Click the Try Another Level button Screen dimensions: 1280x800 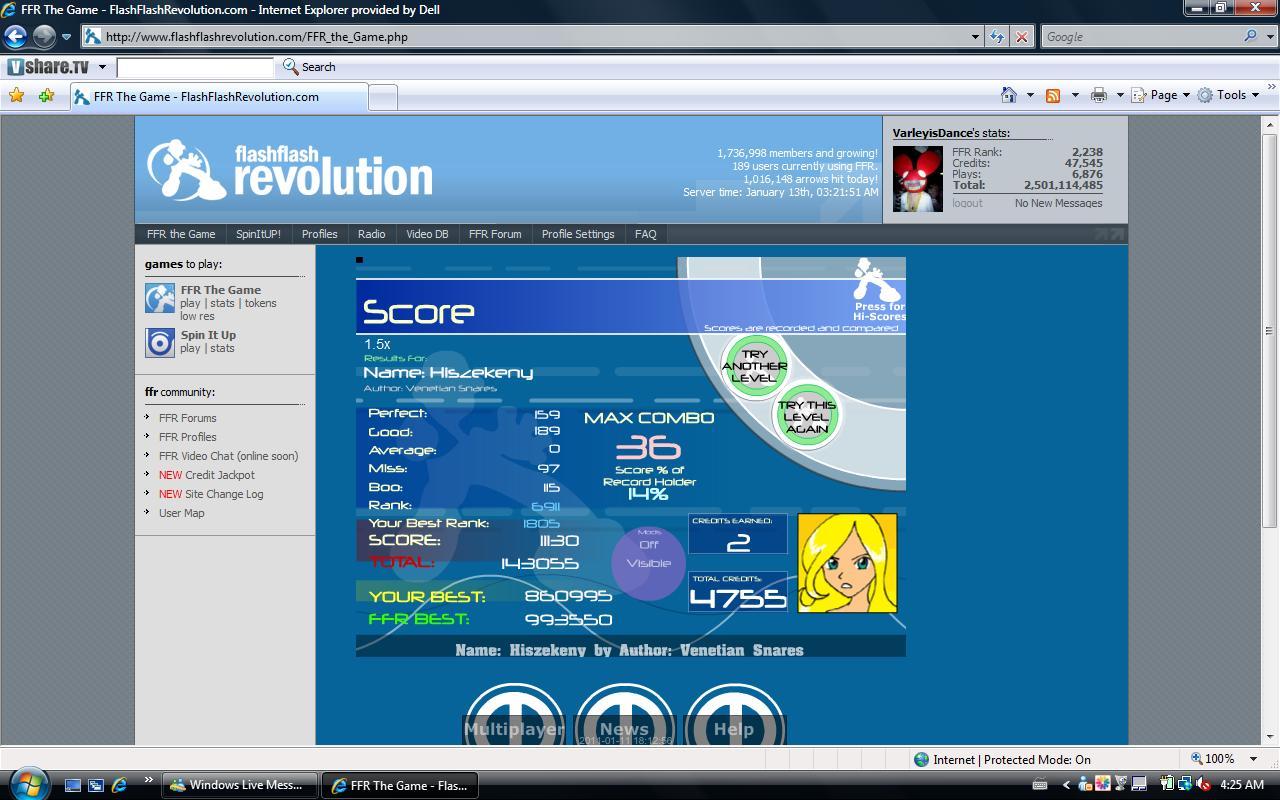[x=754, y=366]
